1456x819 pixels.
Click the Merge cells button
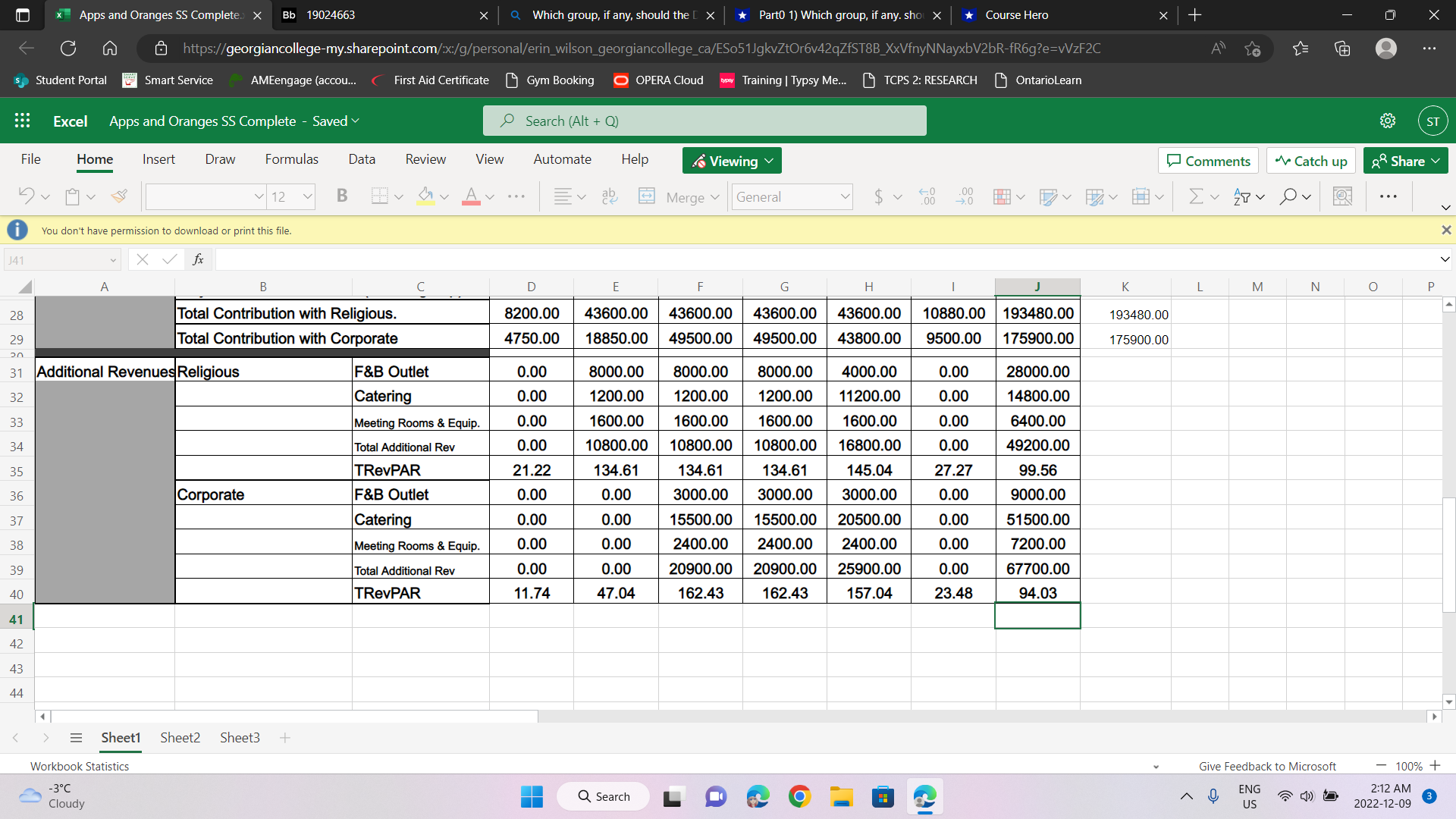click(678, 196)
